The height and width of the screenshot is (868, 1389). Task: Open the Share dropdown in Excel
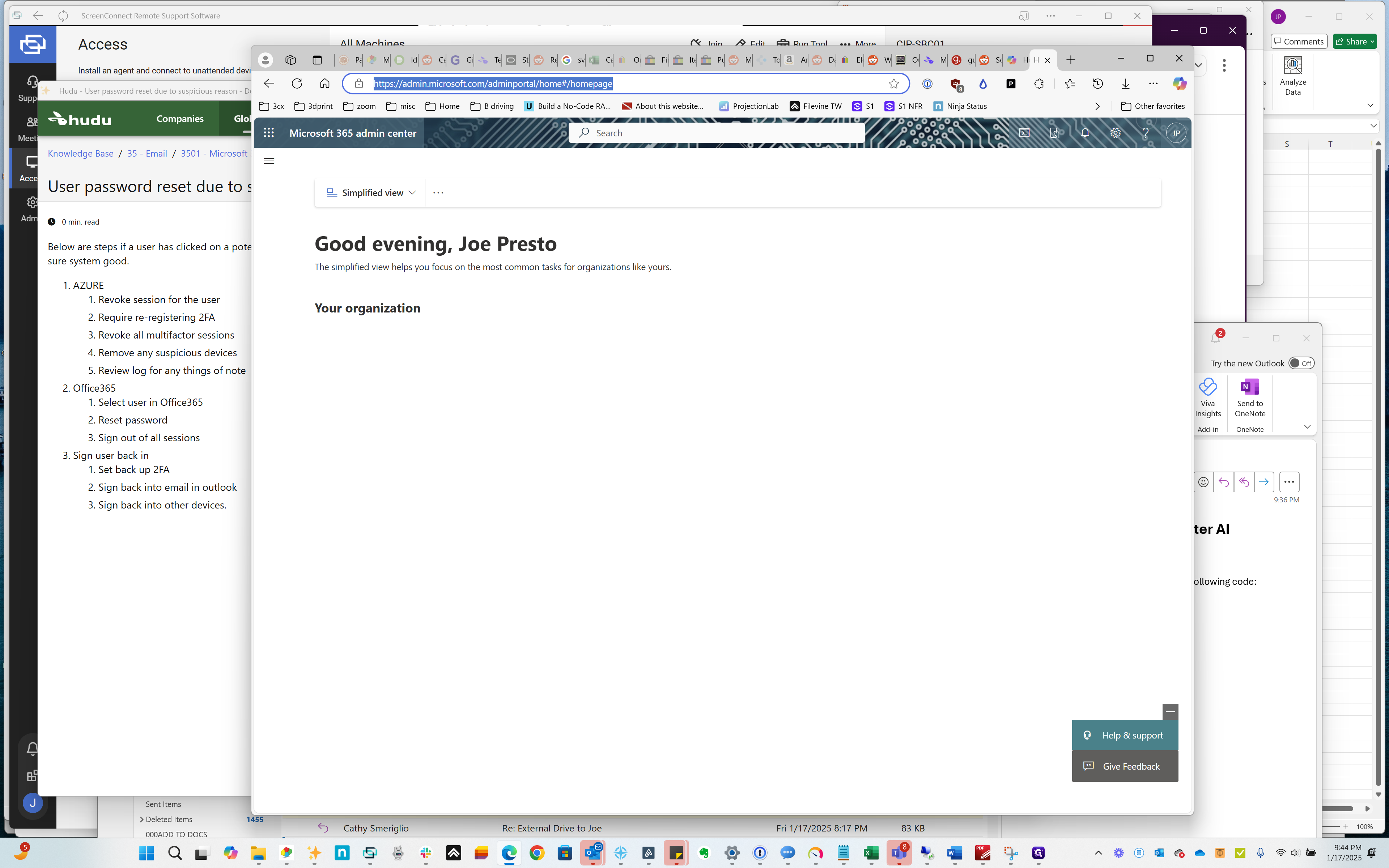(x=1355, y=41)
